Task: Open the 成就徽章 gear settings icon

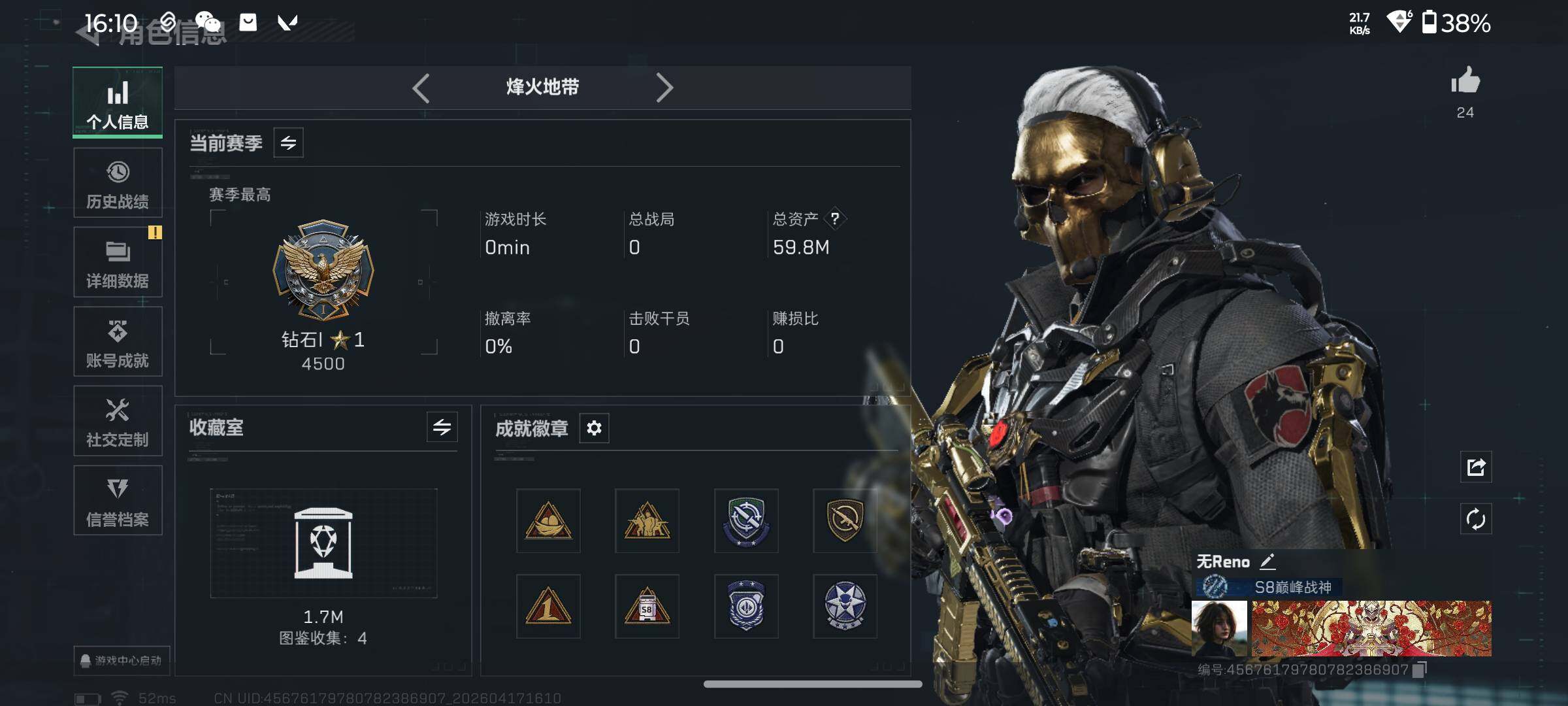Action: coord(594,428)
